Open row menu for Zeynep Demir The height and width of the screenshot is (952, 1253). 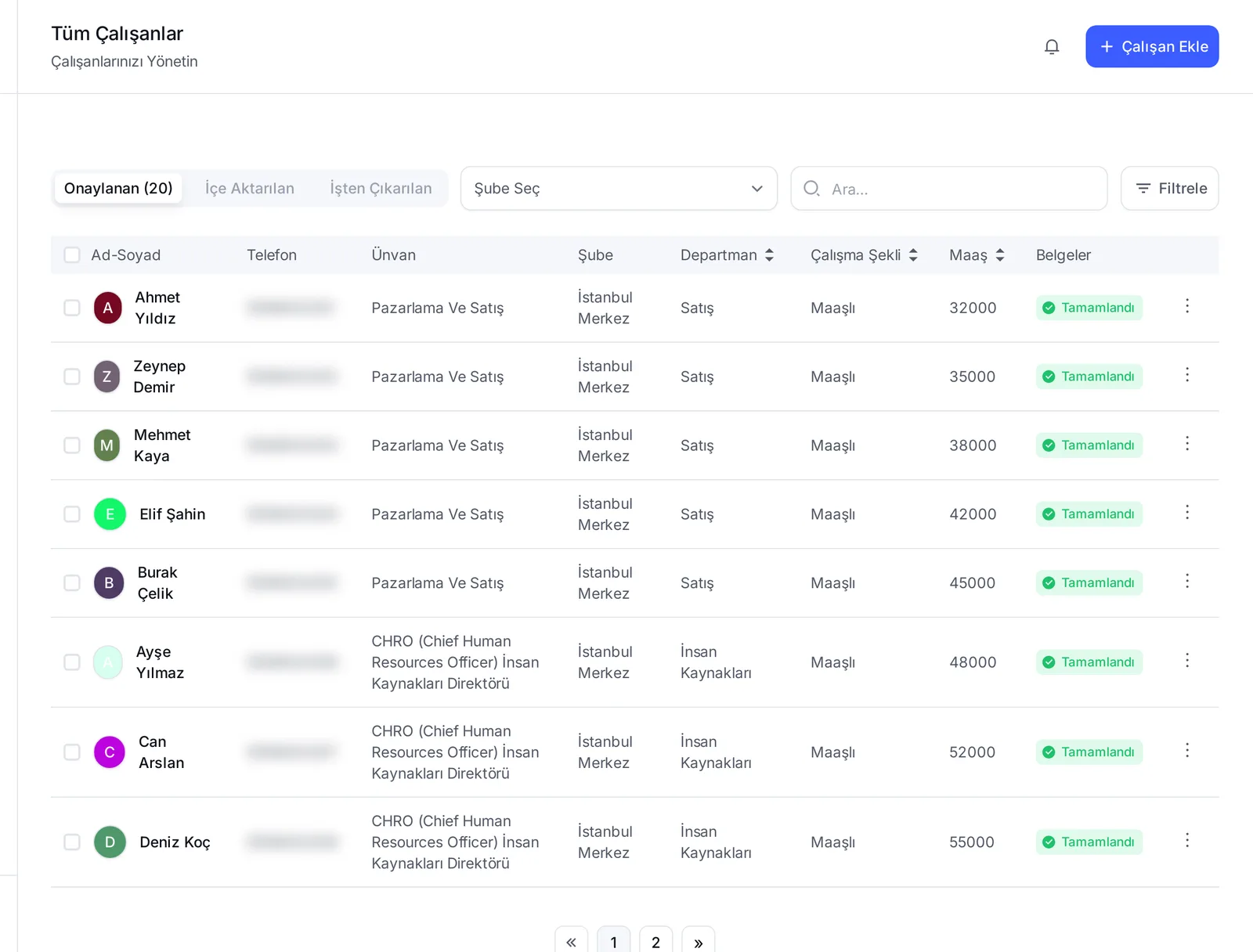[1187, 375]
